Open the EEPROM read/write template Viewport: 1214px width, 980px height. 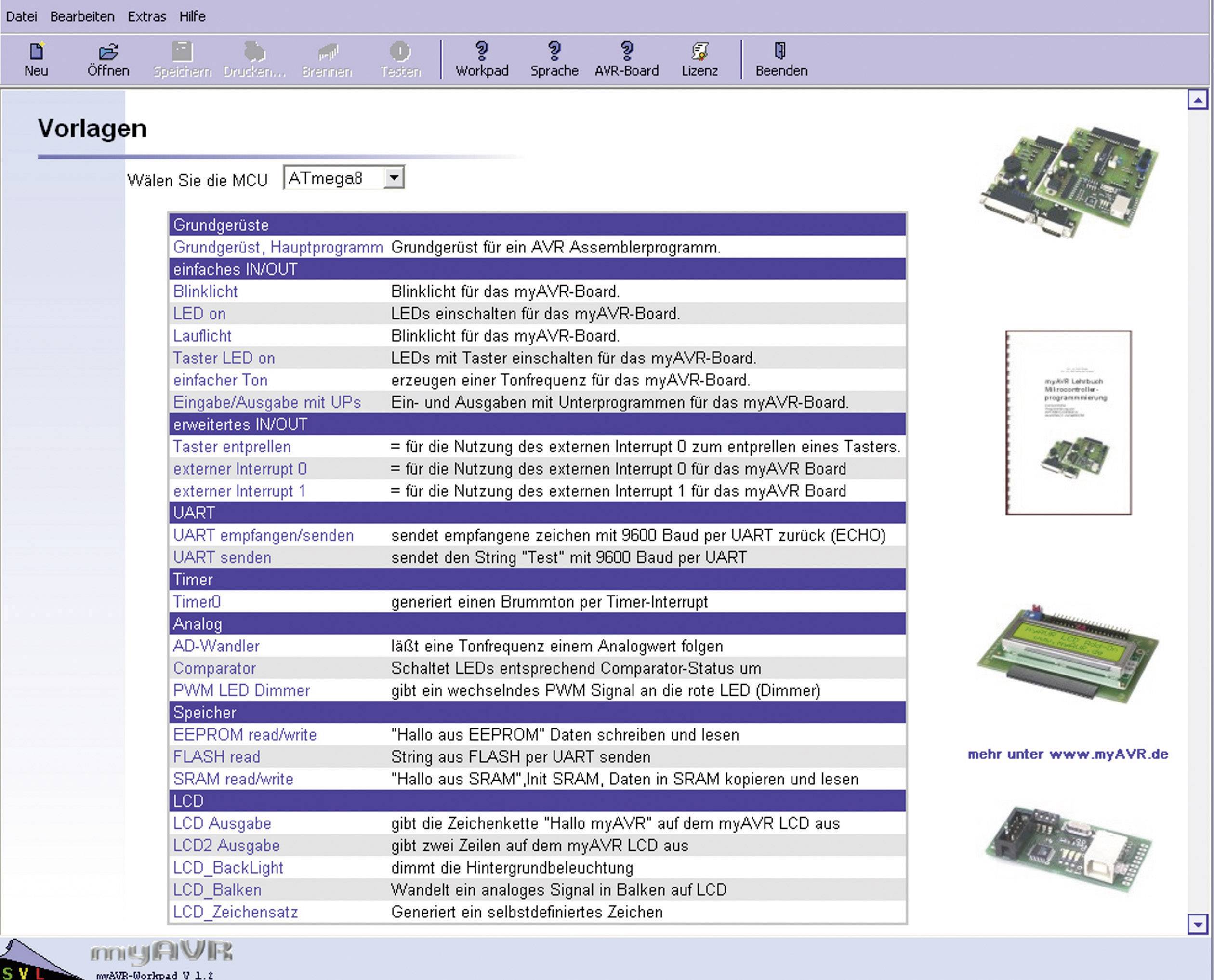coord(245,734)
